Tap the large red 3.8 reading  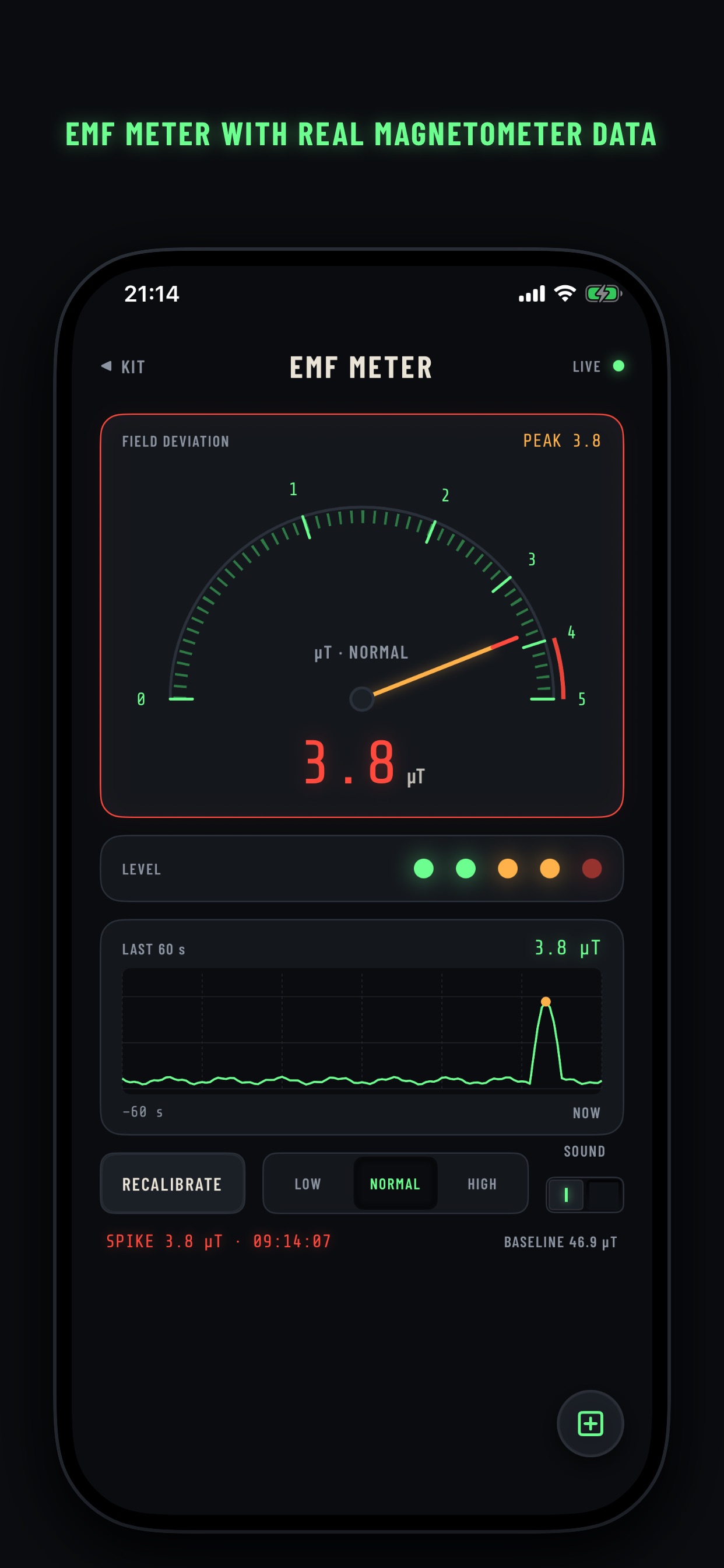350,761
